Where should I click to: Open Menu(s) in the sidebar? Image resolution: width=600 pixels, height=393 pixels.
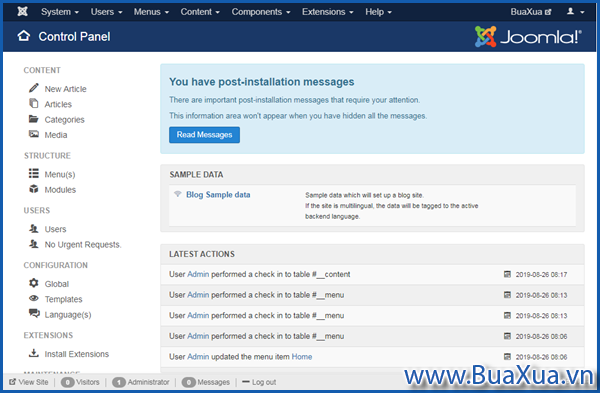60,174
